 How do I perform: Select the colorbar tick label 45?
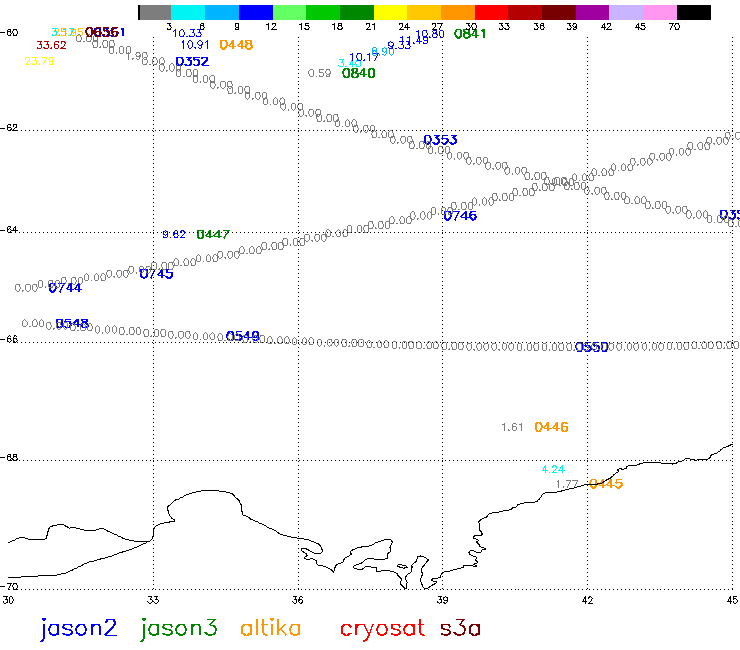(640, 26)
